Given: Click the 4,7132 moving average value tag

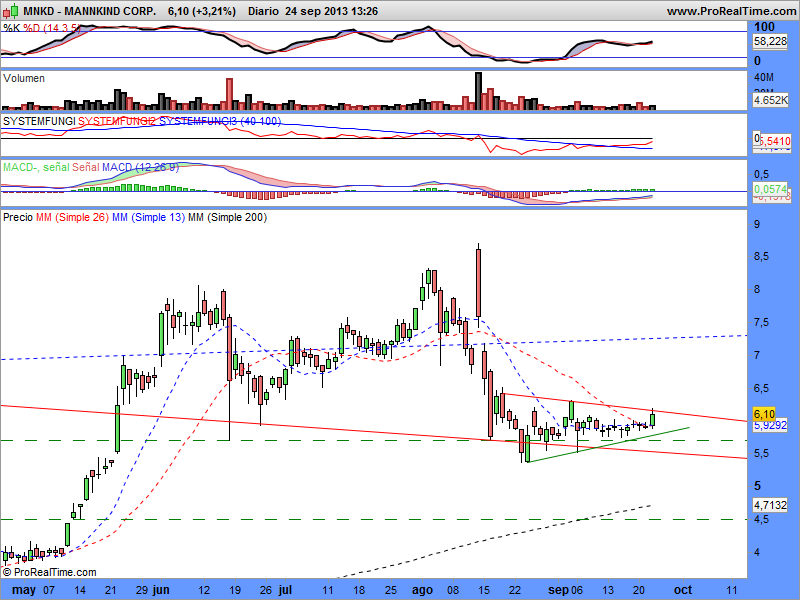Looking at the screenshot, I should pos(770,505).
